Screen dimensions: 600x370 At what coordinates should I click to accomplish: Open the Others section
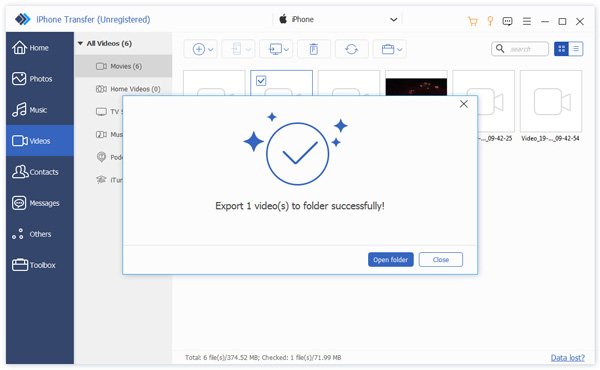click(39, 234)
